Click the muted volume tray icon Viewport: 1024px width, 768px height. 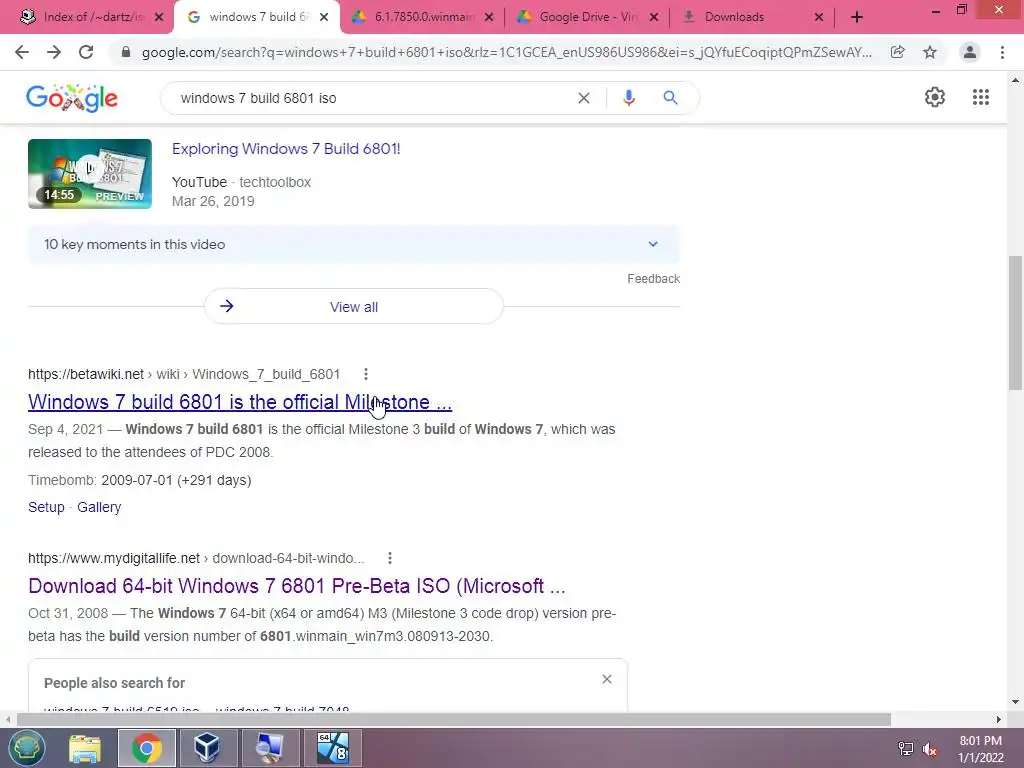coord(930,749)
